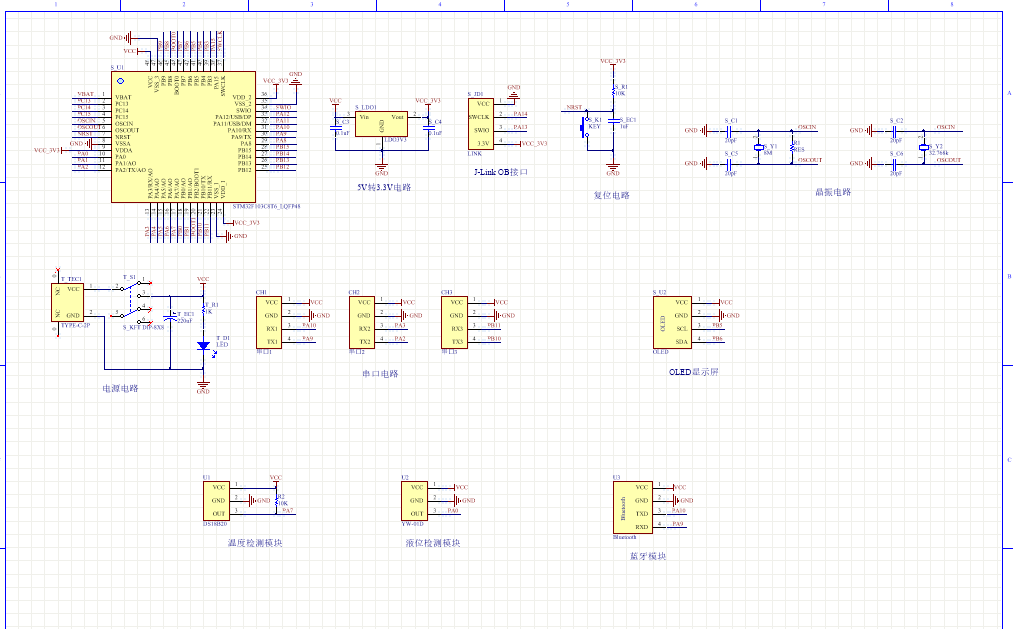Select the T_D1 LED diode symbol
The width and height of the screenshot is (1013, 629).
click(x=203, y=346)
